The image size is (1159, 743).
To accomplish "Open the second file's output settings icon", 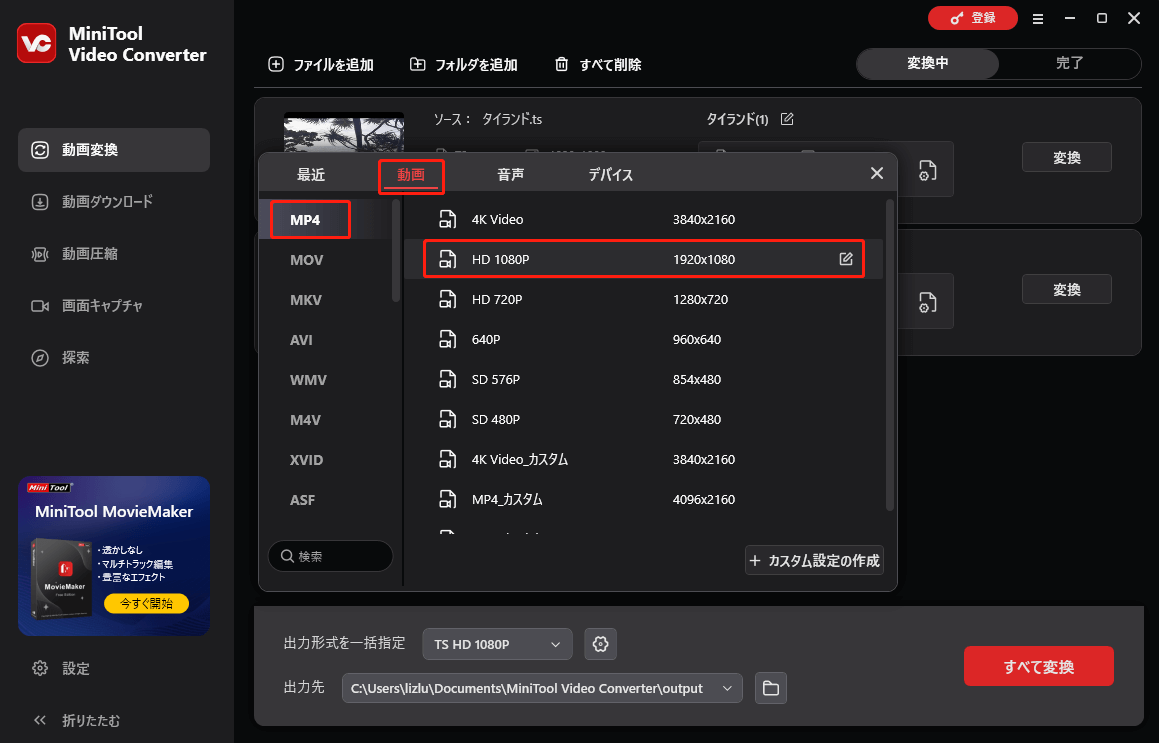I will point(928,302).
